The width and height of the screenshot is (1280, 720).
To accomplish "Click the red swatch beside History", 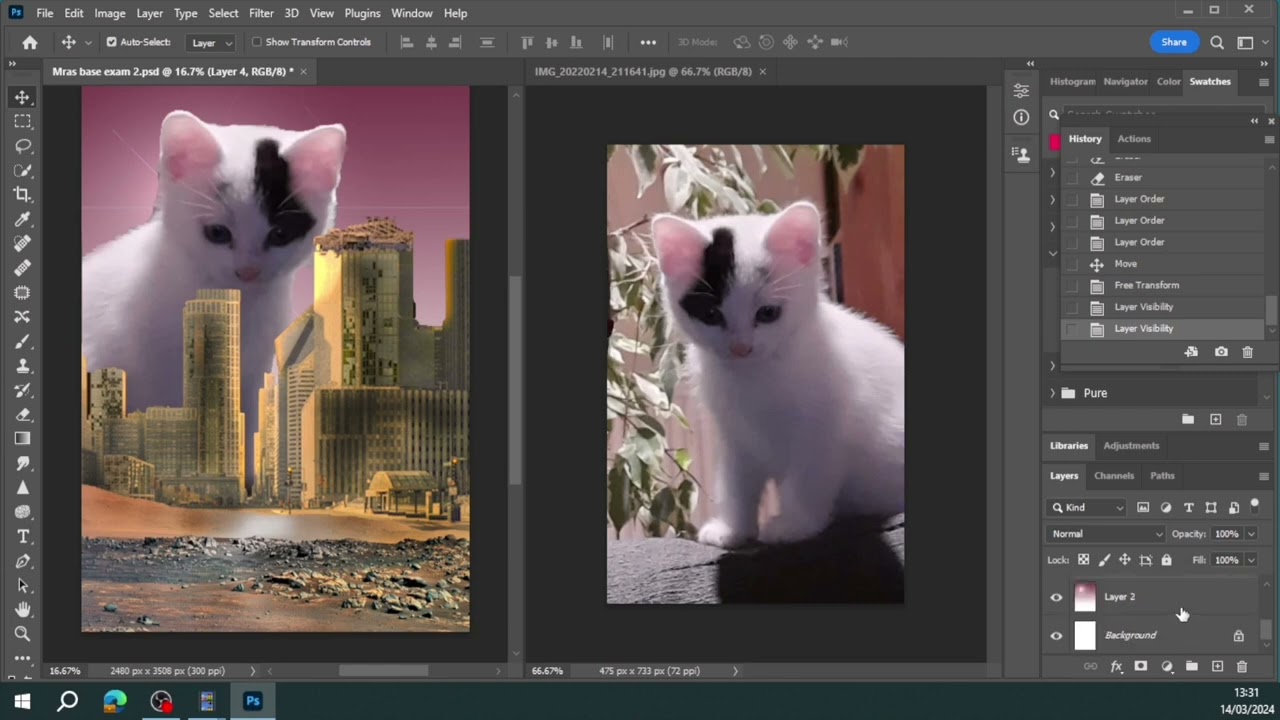I will click(1054, 142).
